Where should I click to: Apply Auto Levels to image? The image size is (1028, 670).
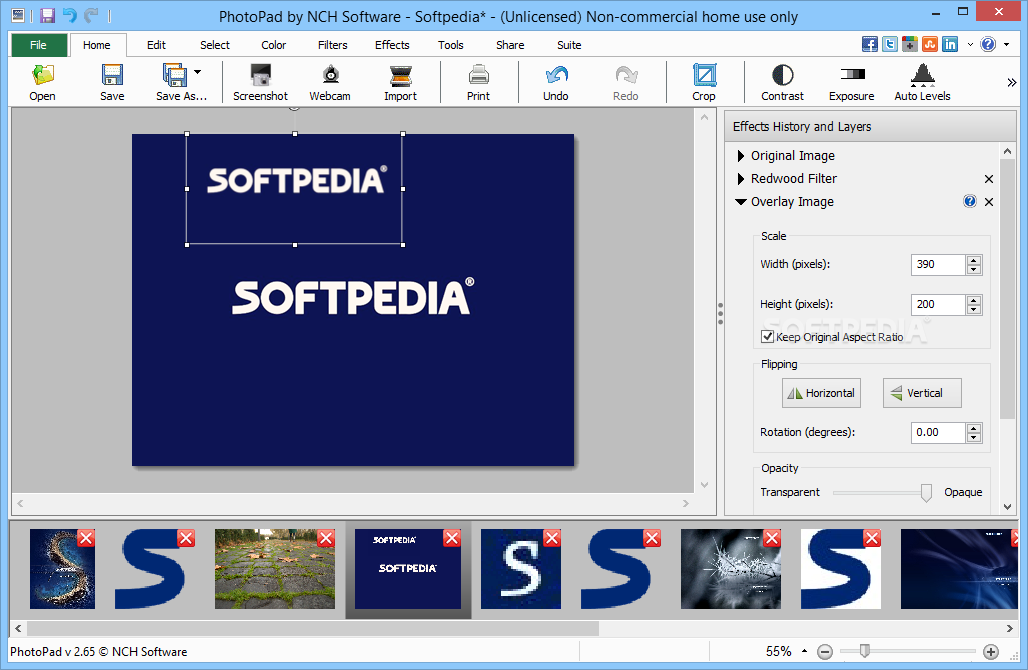(922, 82)
